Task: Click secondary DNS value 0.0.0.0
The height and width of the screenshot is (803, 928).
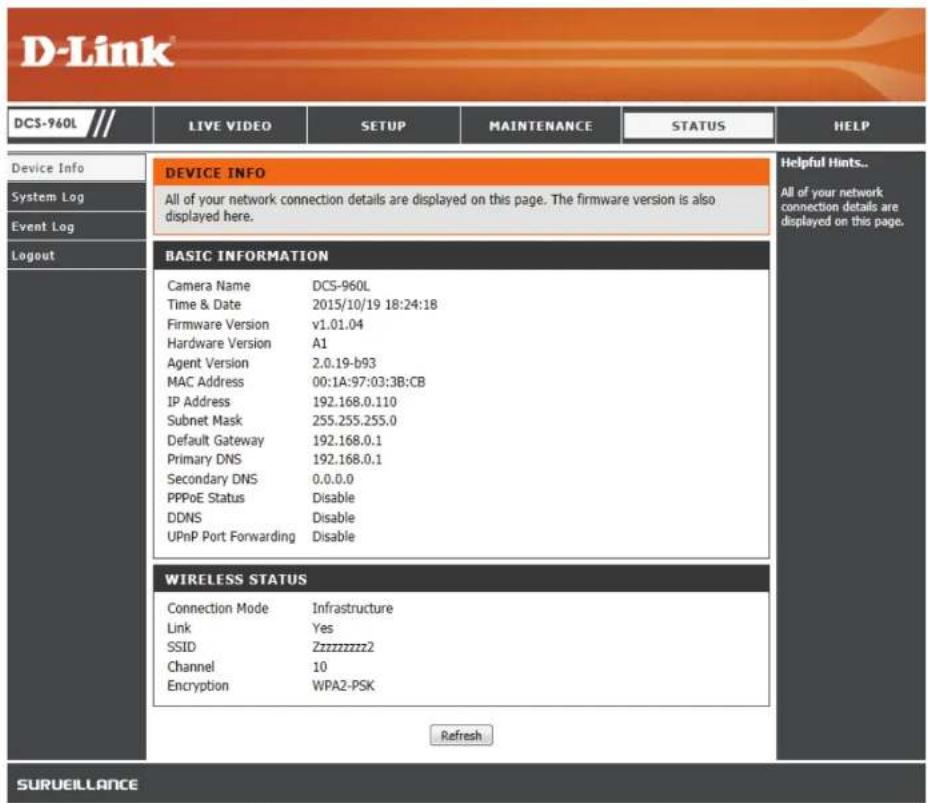Action: point(333,479)
